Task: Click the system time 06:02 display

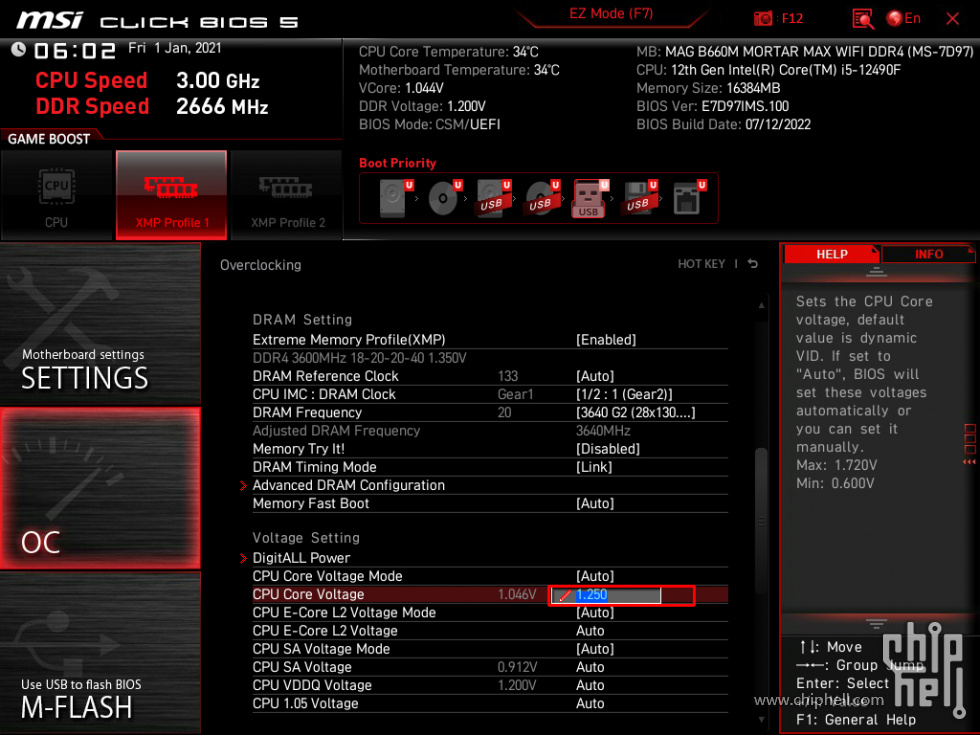Action: (74, 51)
